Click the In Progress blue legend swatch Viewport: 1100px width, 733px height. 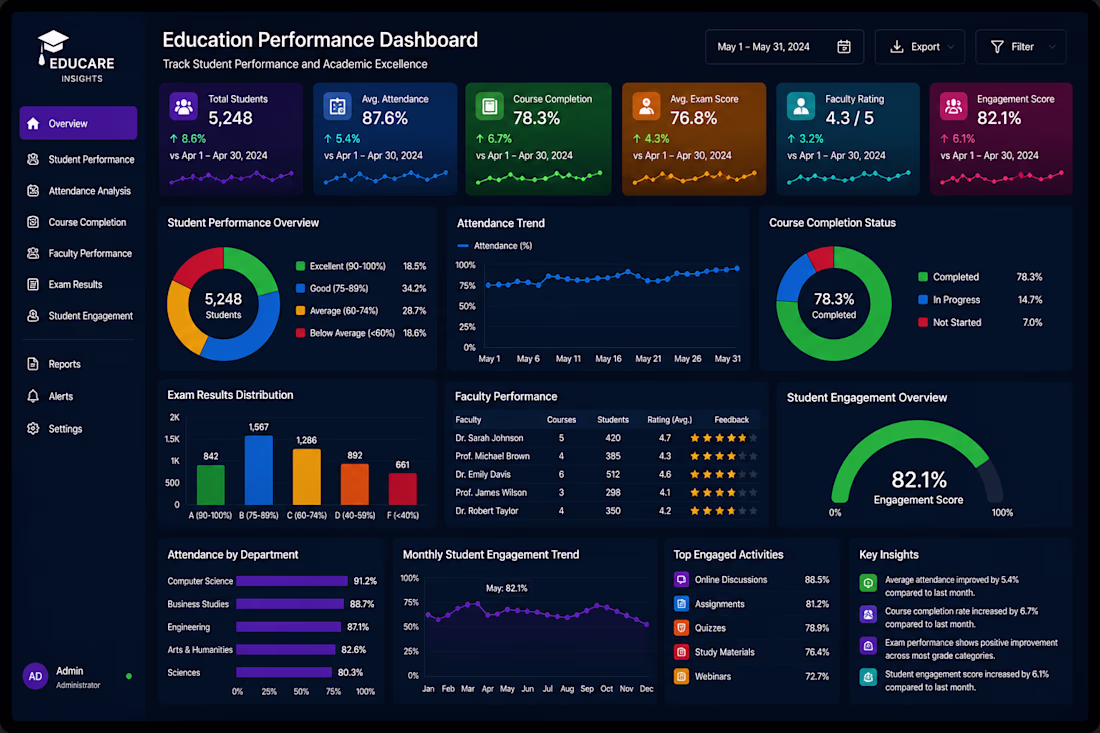click(923, 300)
